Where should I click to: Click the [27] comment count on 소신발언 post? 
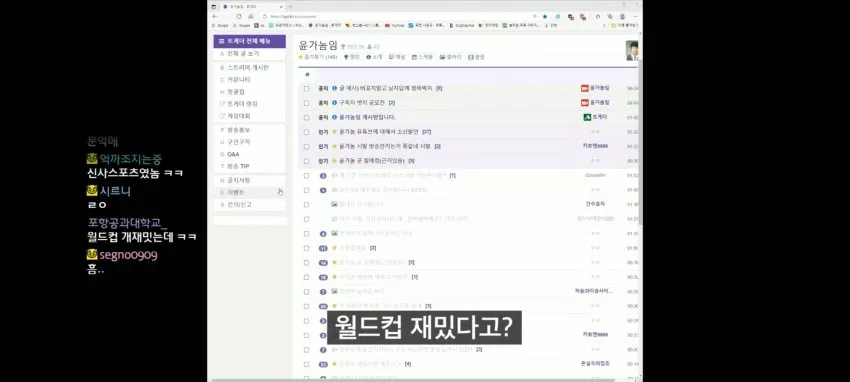[427, 132]
